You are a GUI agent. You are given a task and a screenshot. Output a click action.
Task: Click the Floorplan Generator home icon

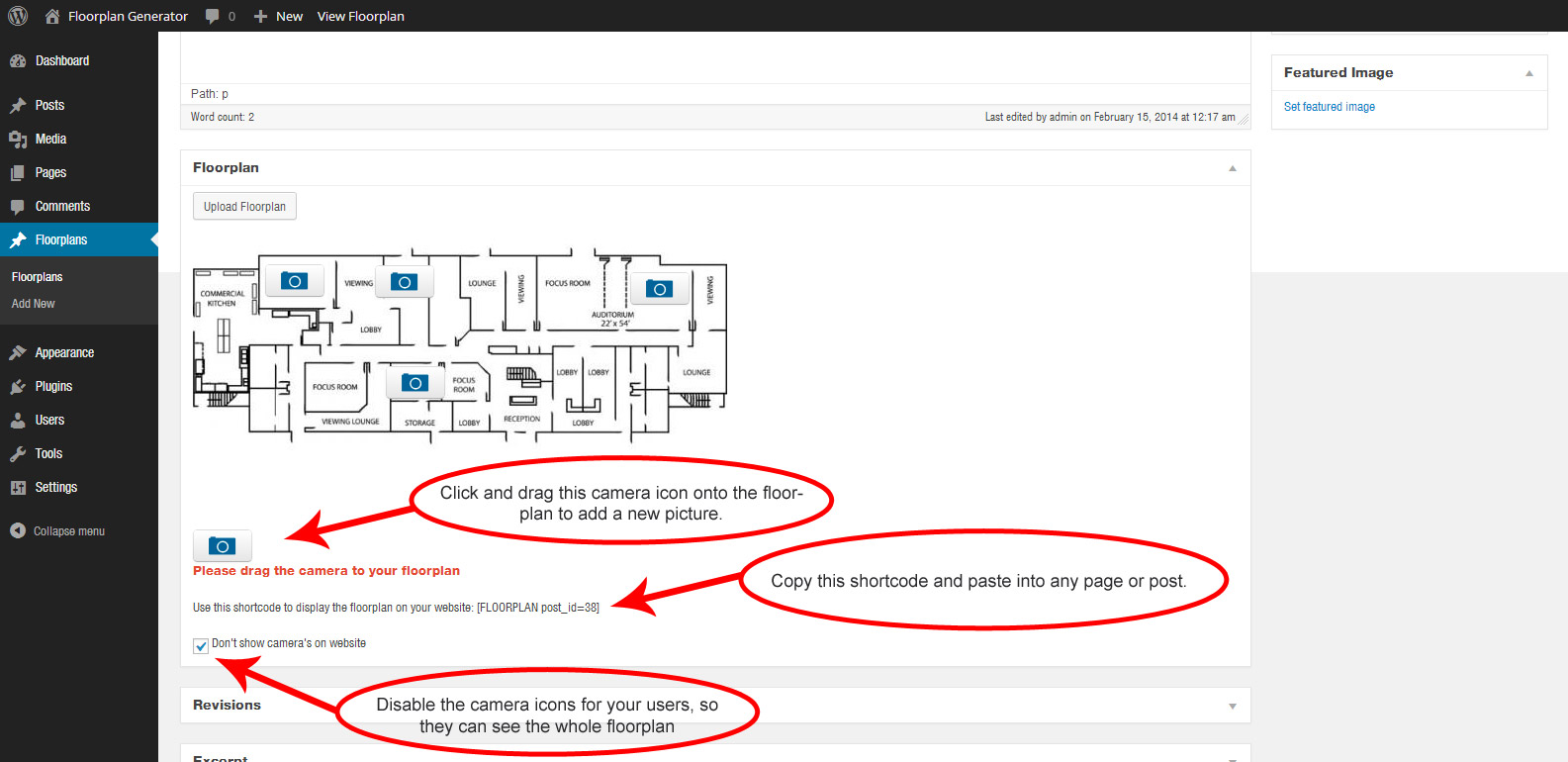[x=52, y=16]
